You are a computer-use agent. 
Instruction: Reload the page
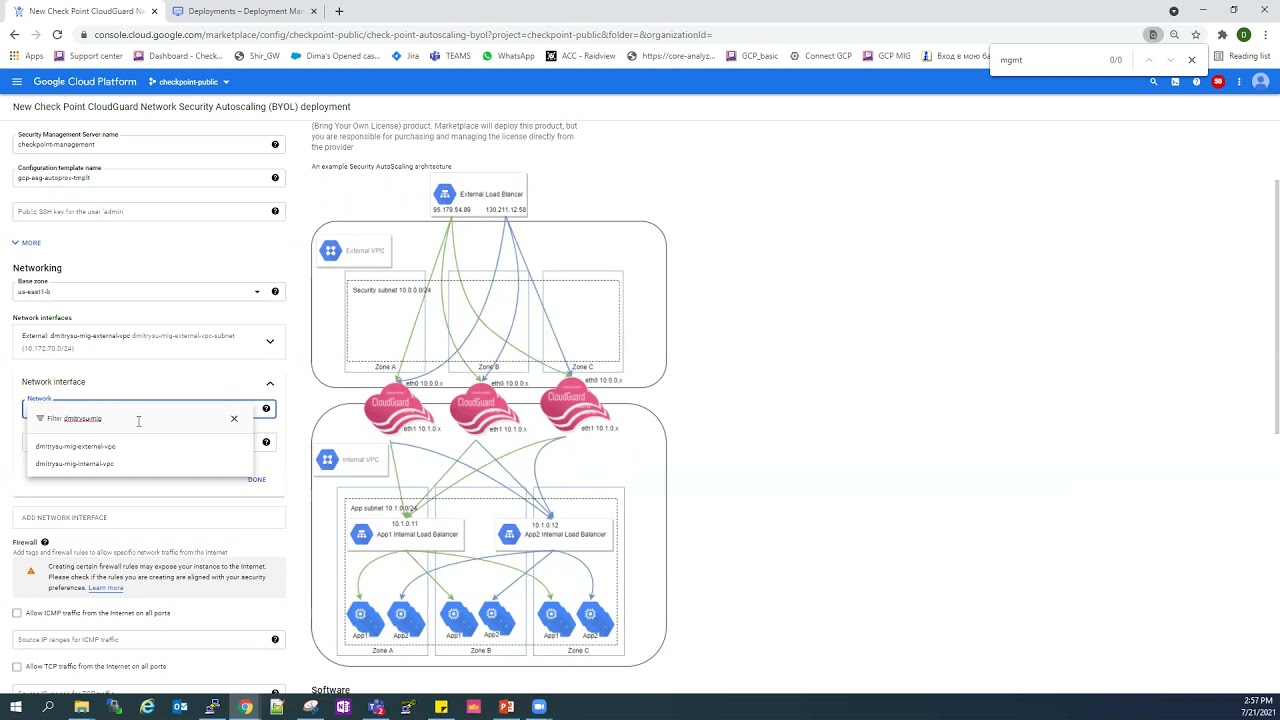click(57, 35)
